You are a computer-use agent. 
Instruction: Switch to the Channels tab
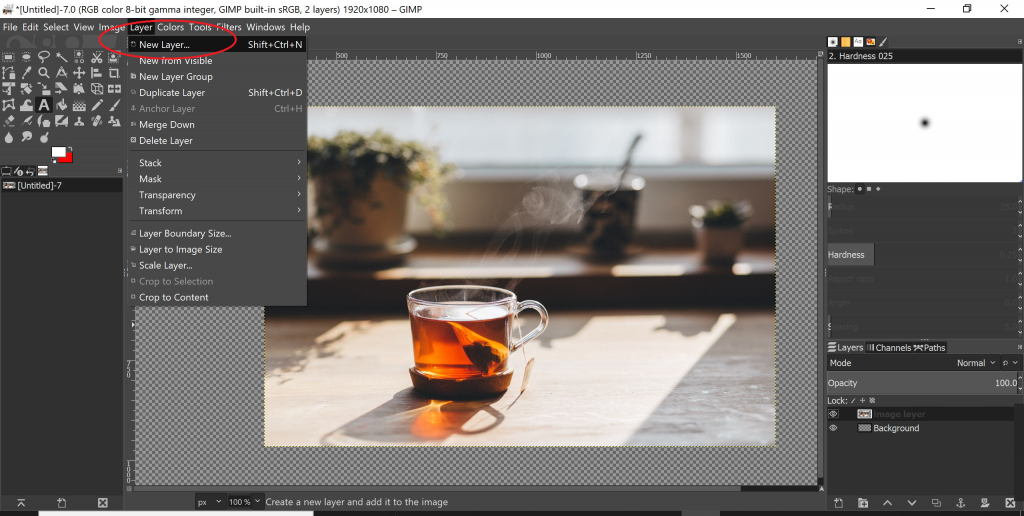[x=888, y=348]
